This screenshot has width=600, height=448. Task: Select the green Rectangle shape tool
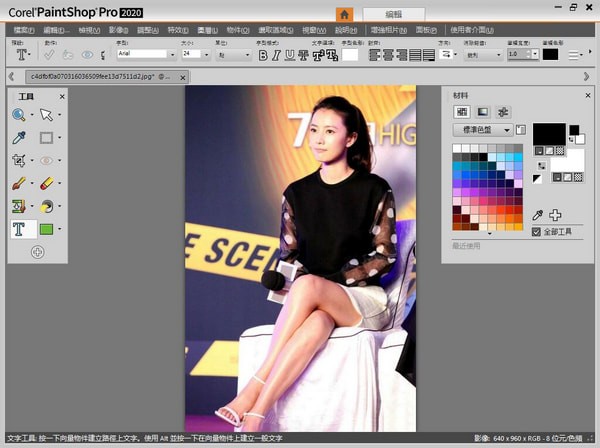click(46, 229)
